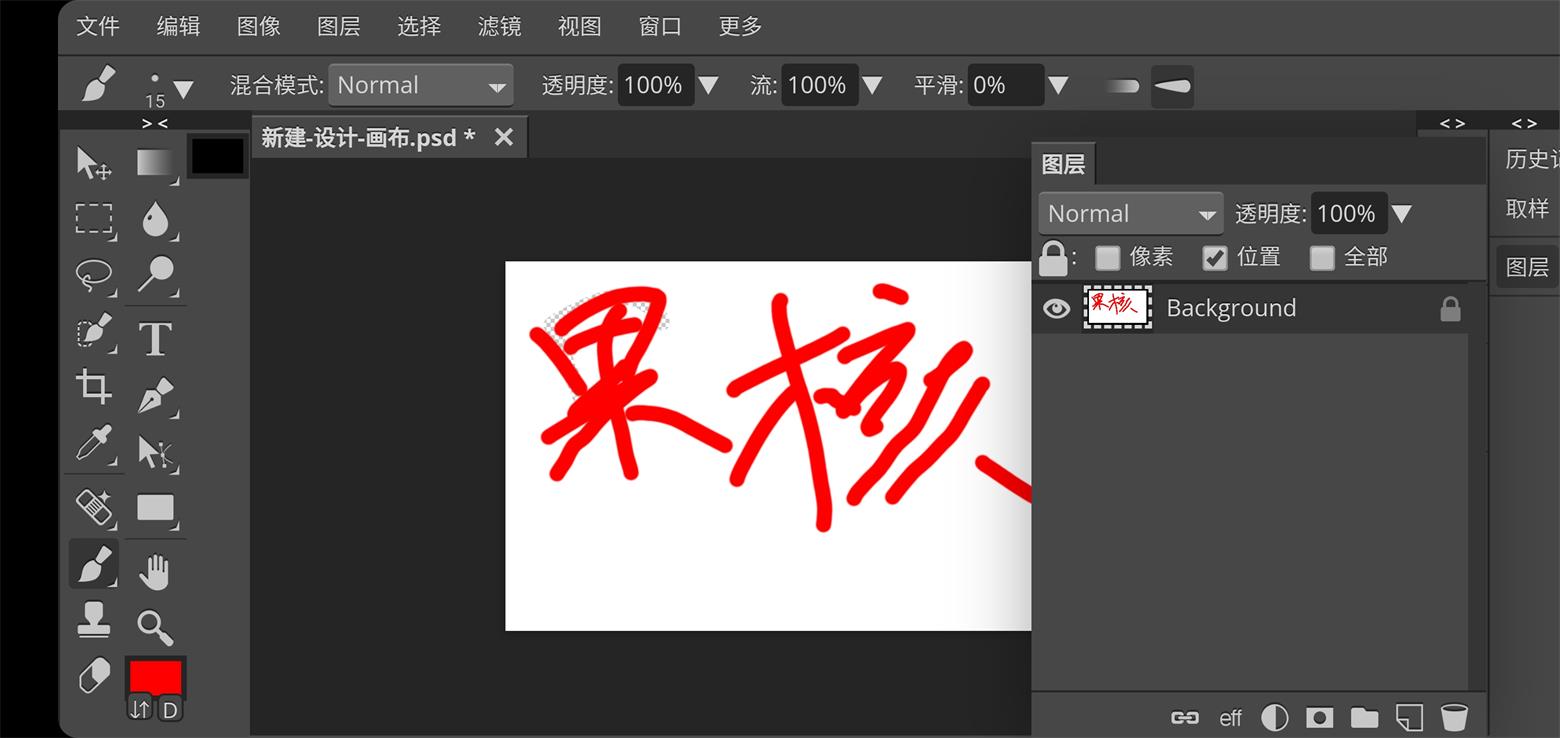Select the Move tool

[93, 163]
